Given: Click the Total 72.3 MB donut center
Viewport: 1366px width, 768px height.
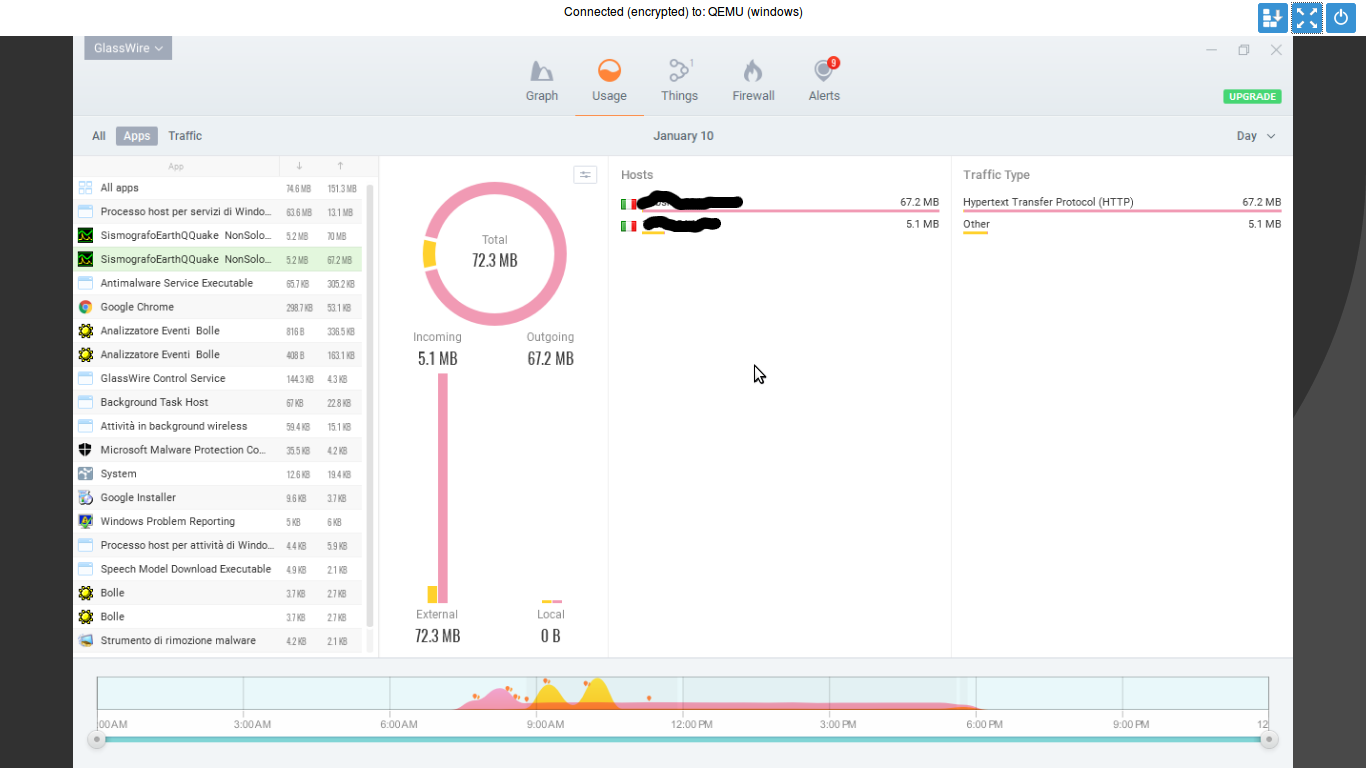Looking at the screenshot, I should (495, 253).
